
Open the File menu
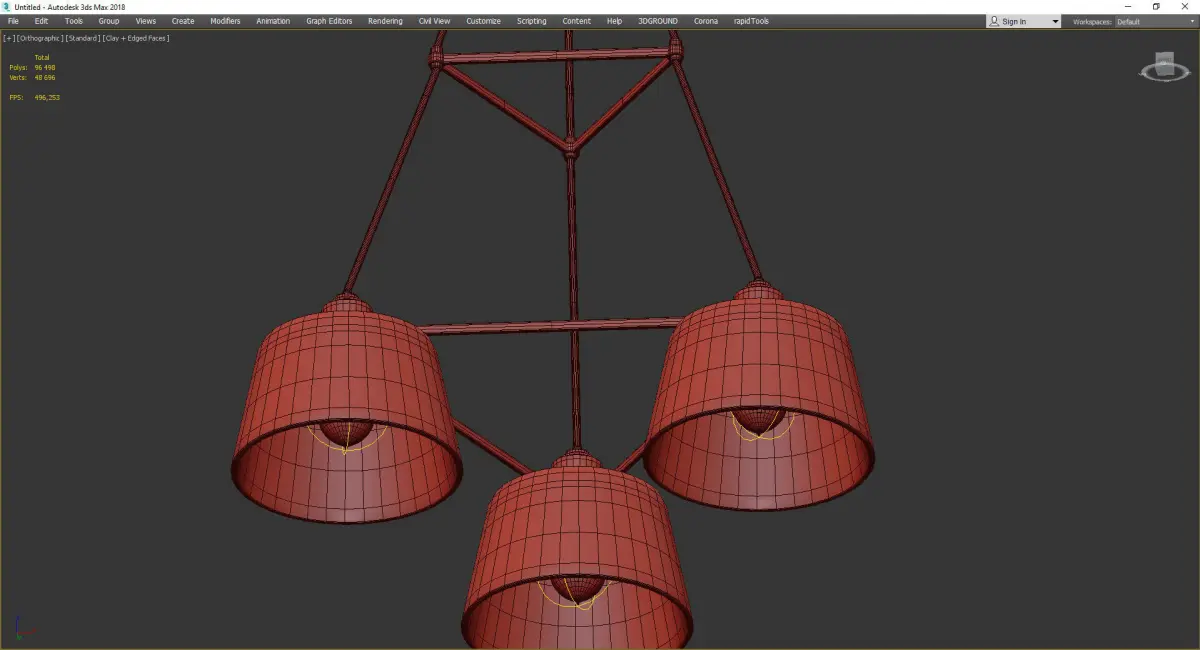(x=13, y=21)
